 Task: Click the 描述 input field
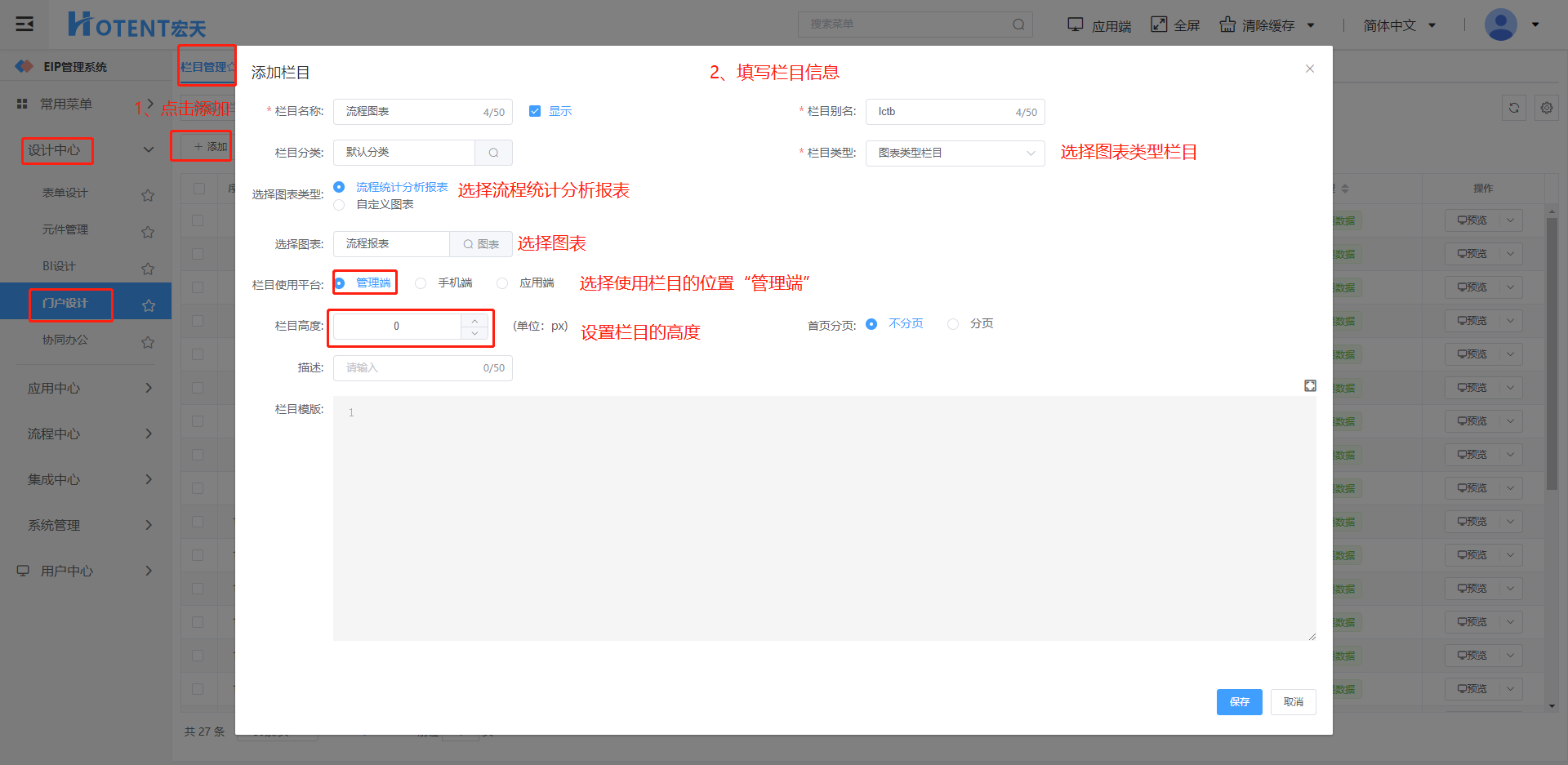click(422, 368)
